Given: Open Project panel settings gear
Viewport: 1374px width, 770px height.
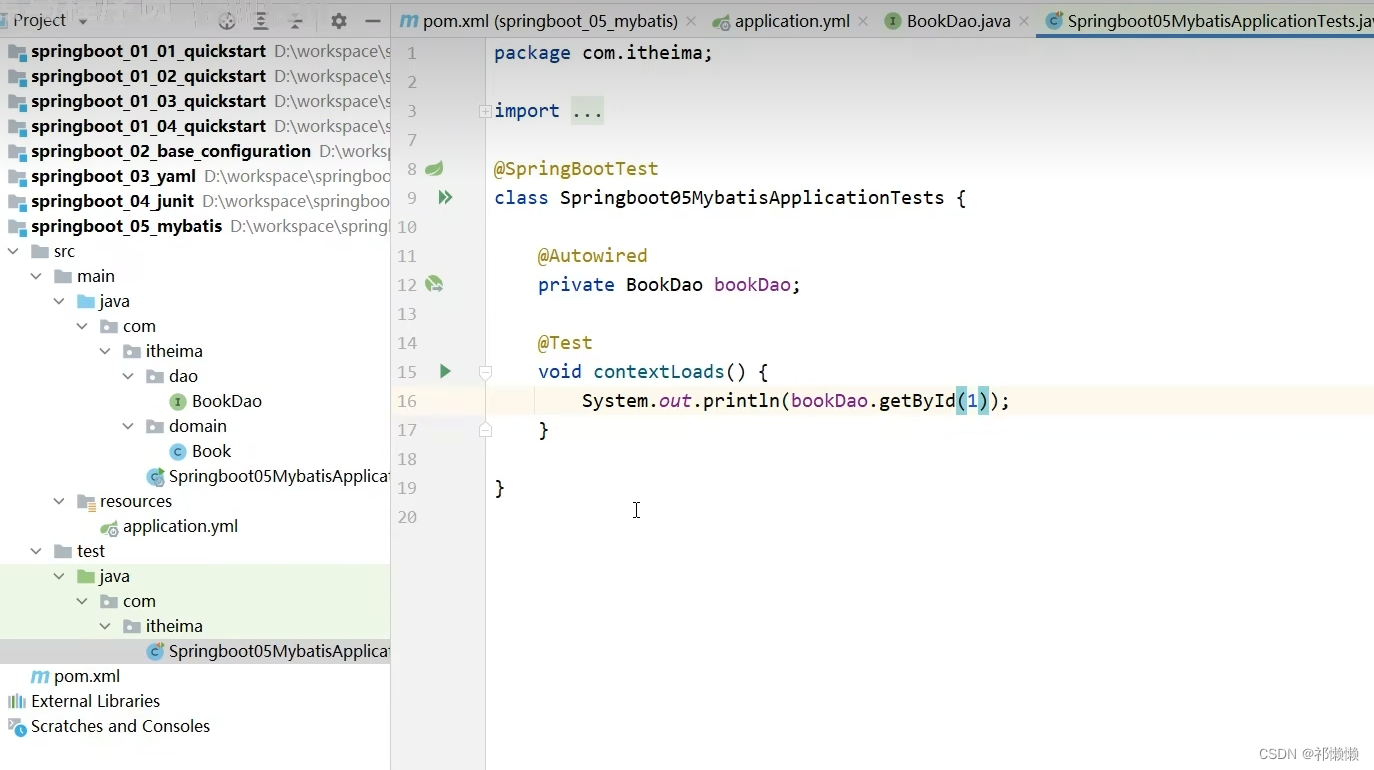Looking at the screenshot, I should pos(339,20).
